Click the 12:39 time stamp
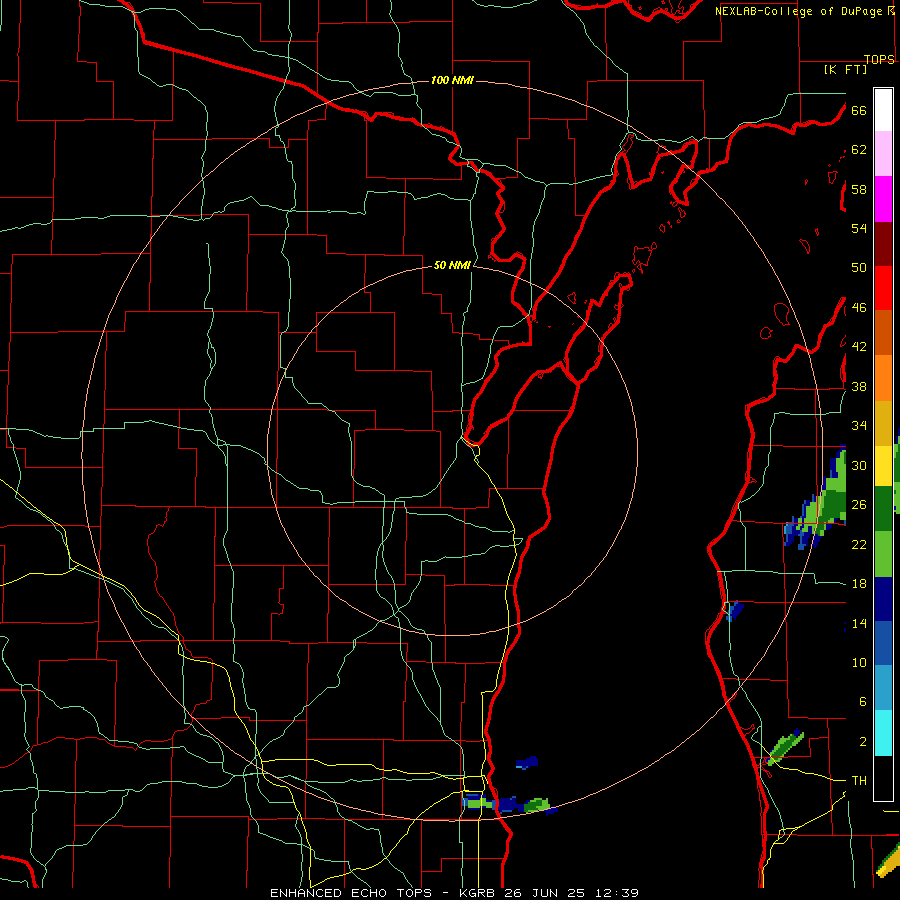900x900 pixels. tap(615, 893)
